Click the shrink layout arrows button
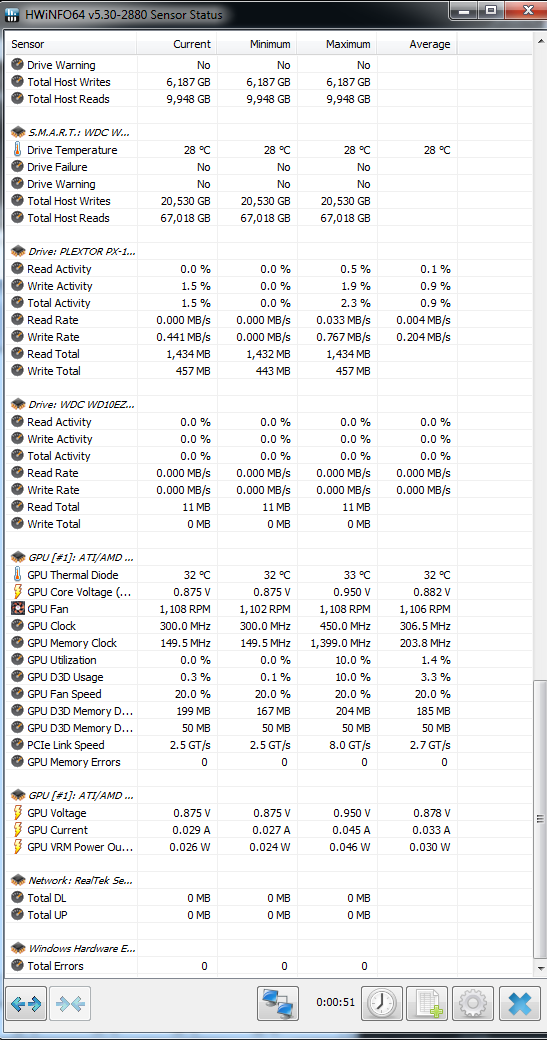This screenshot has height=1040, width=547. click(70, 1004)
